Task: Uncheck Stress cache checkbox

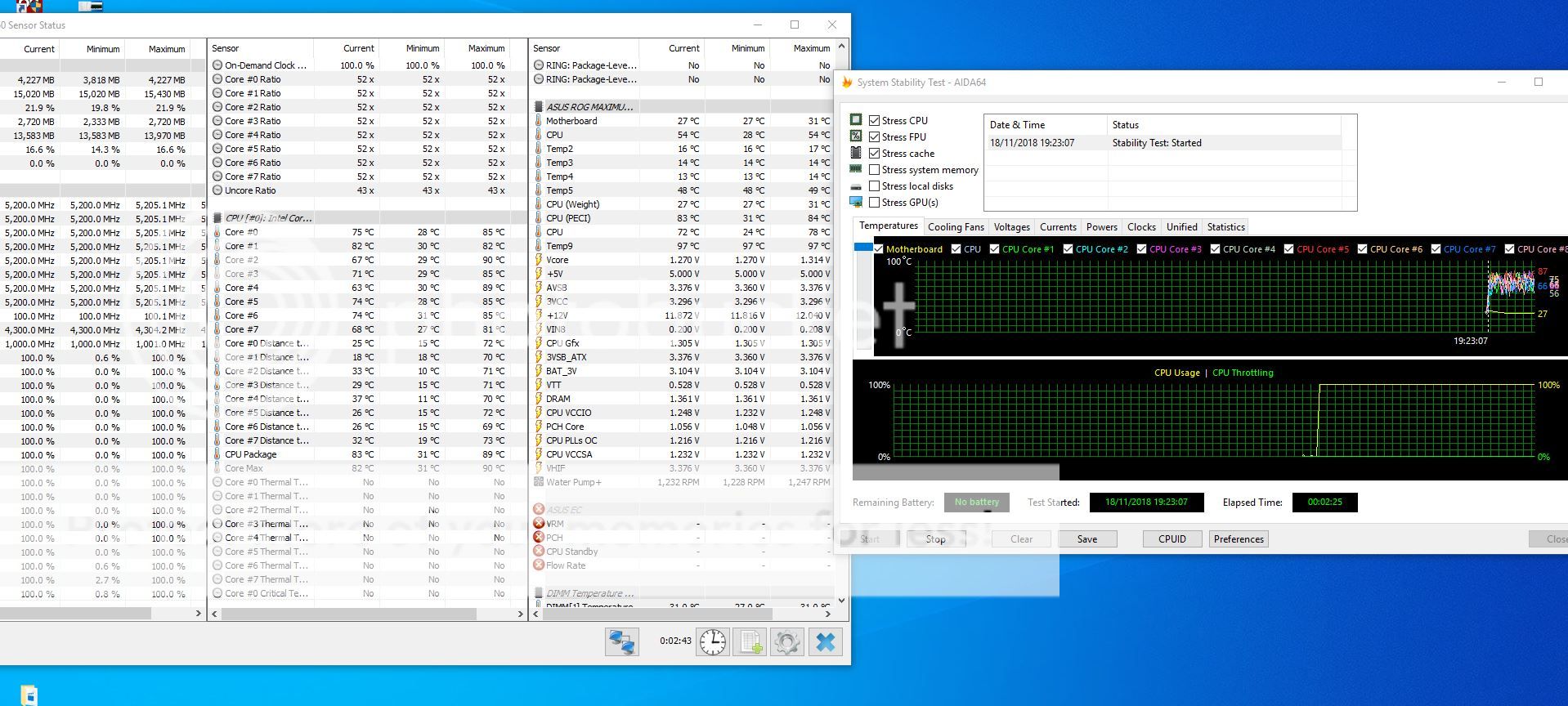Action: (x=875, y=153)
